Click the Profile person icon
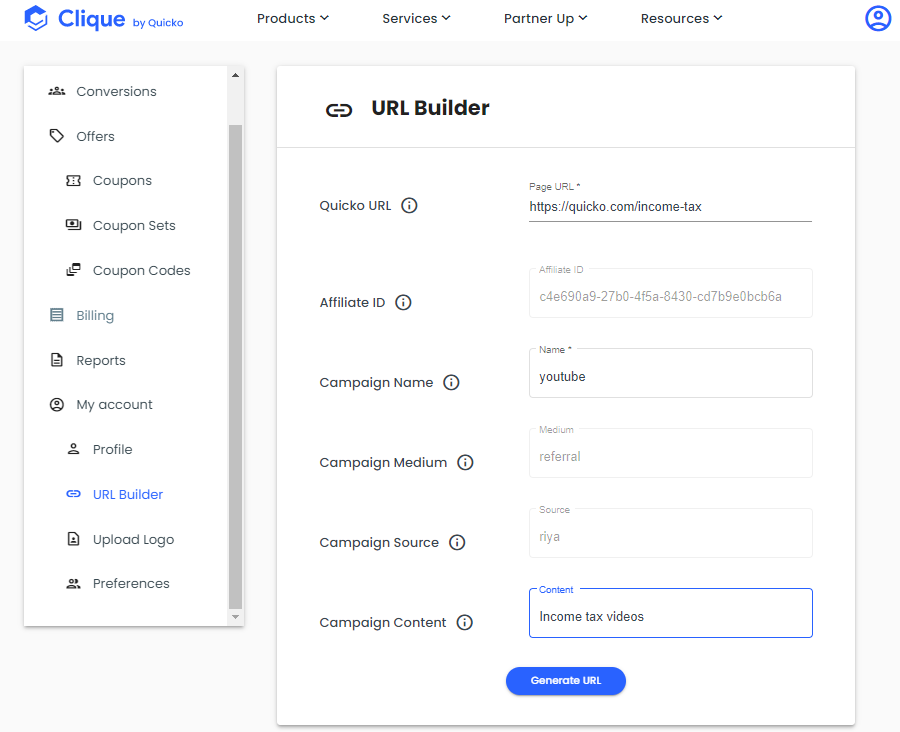900x732 pixels. pyautogui.click(x=73, y=449)
